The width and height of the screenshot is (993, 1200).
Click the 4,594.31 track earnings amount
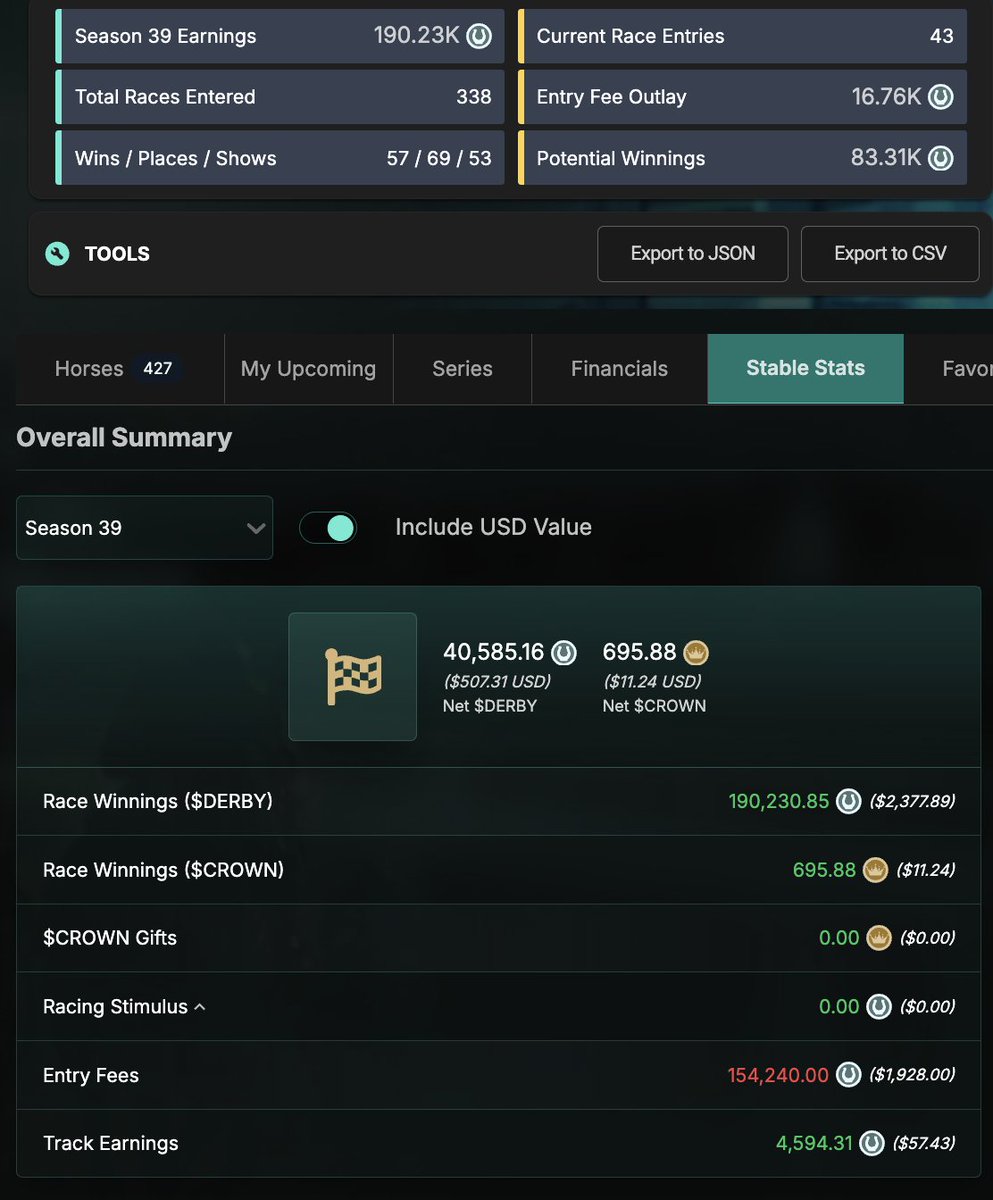point(815,1143)
